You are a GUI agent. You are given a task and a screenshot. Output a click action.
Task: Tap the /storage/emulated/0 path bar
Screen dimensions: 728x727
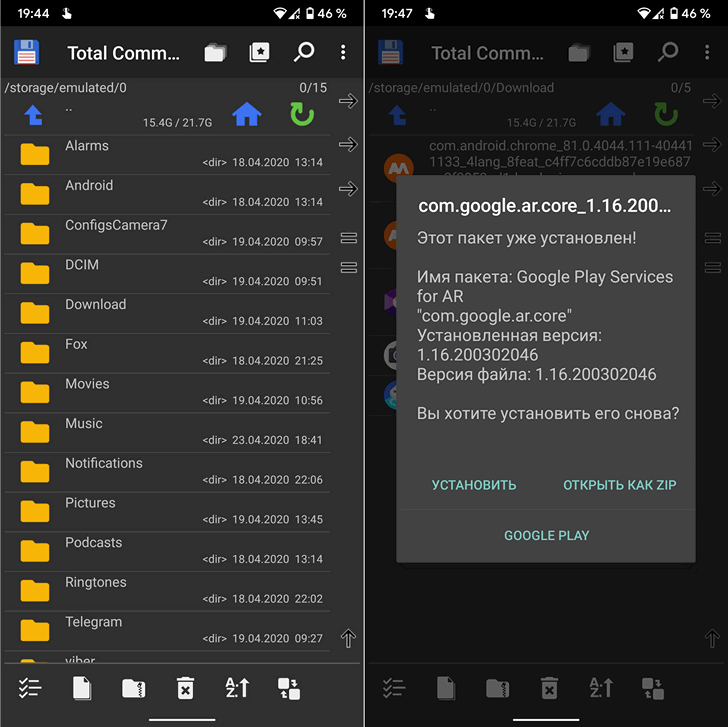click(x=167, y=88)
